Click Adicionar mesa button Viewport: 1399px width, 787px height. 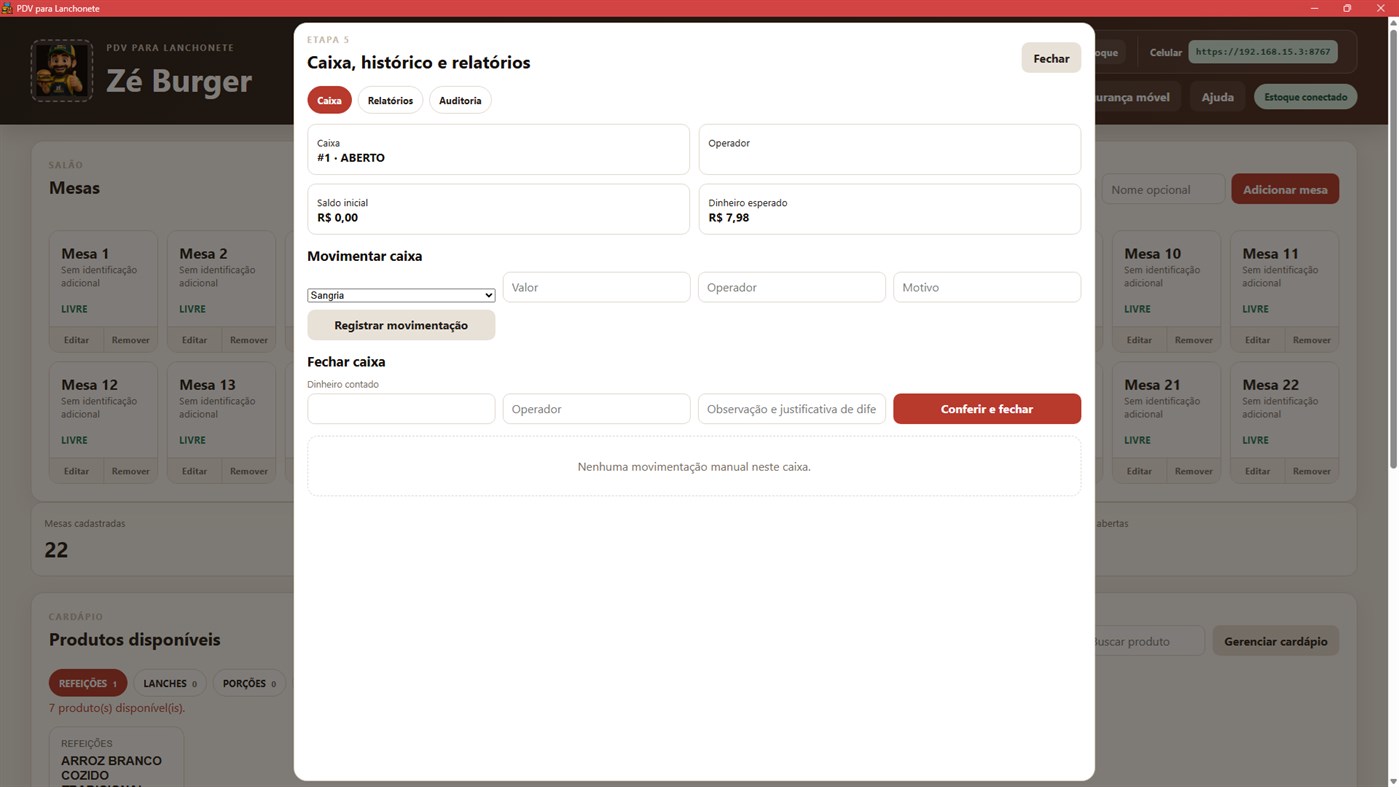1285,189
